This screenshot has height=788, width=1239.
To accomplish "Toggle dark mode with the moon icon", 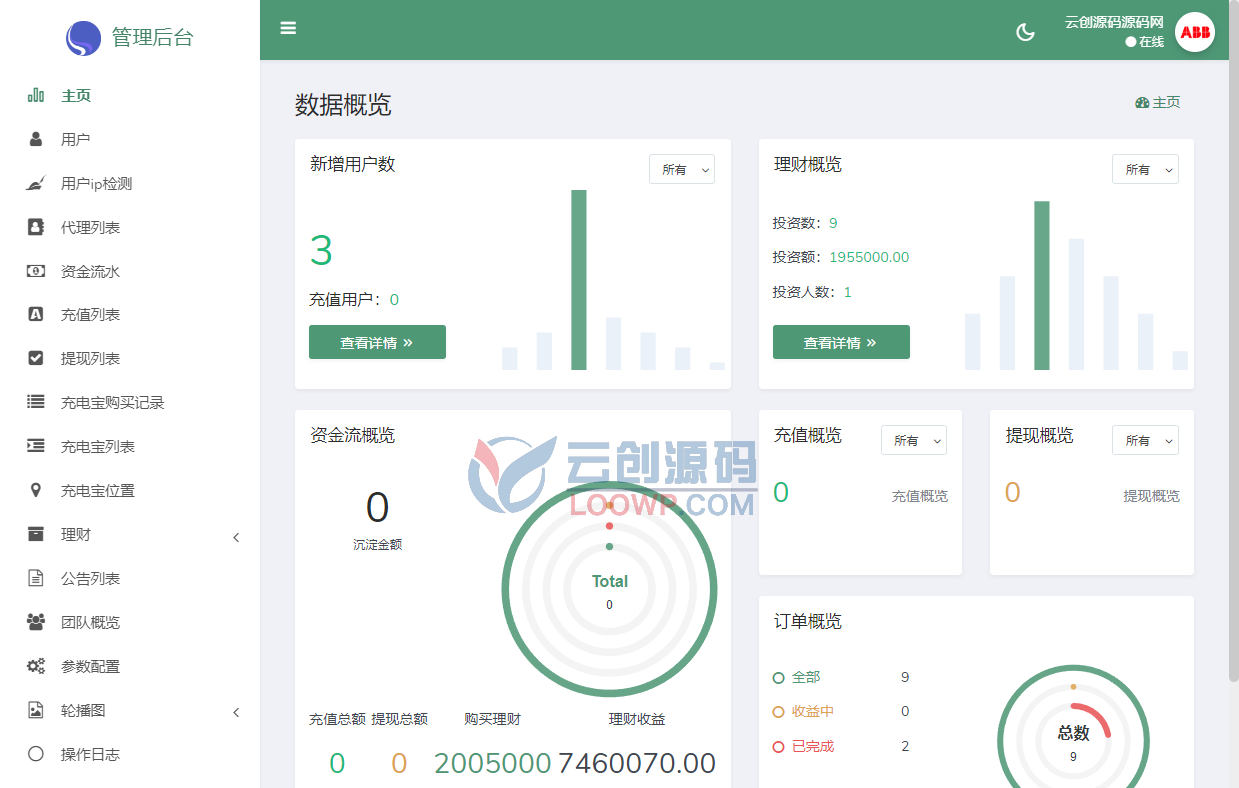I will click(x=1025, y=32).
